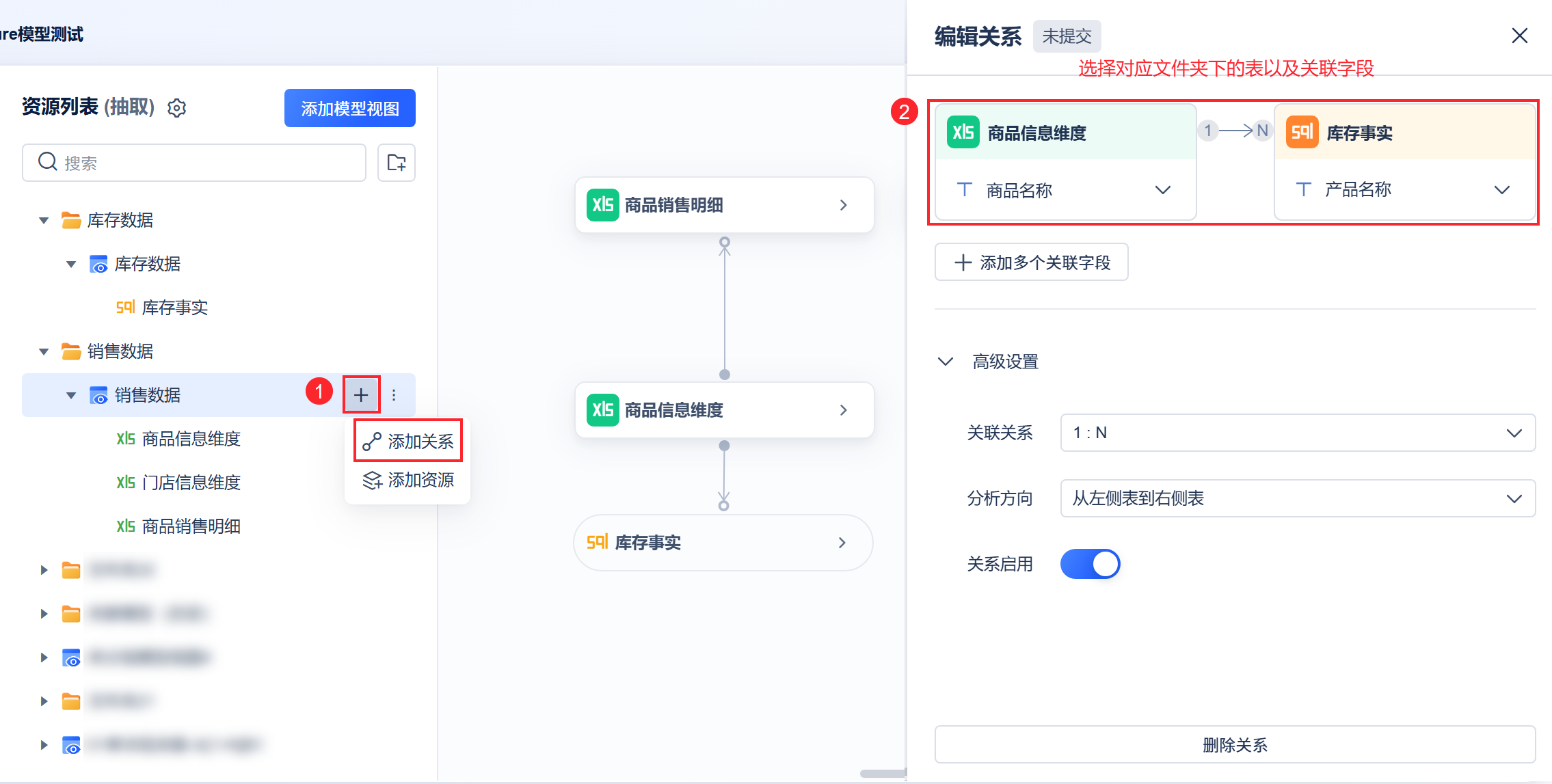Click the 添加模型视图 button
This screenshot has height=784, width=1552.
click(x=349, y=109)
